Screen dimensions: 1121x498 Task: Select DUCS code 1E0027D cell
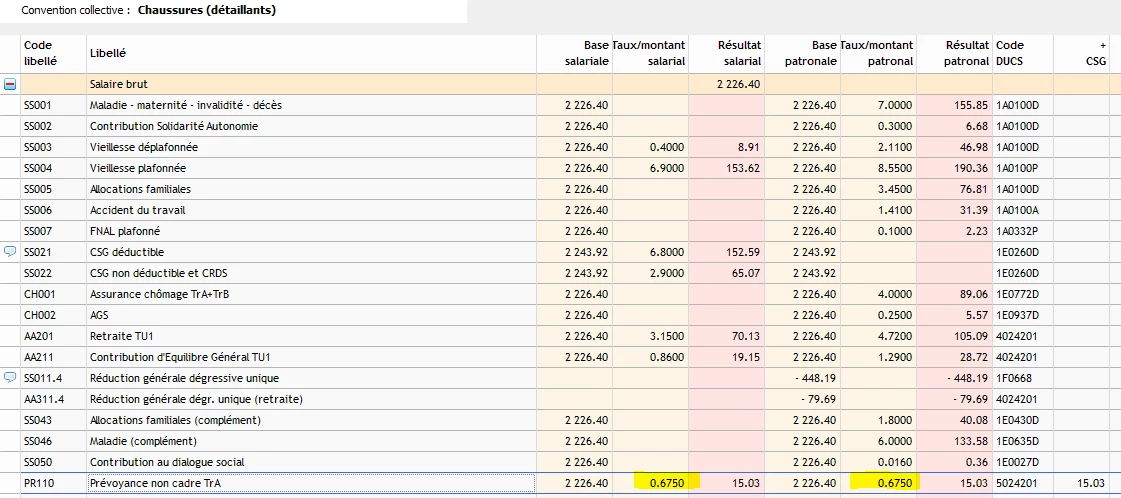point(1018,462)
